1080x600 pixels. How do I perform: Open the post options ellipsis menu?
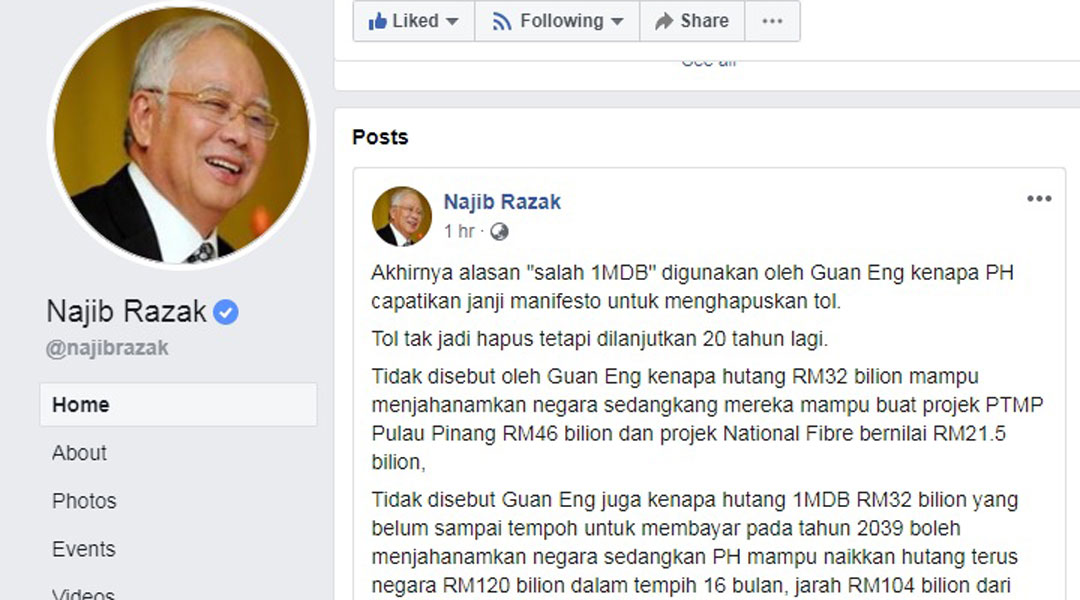pos(1039,199)
